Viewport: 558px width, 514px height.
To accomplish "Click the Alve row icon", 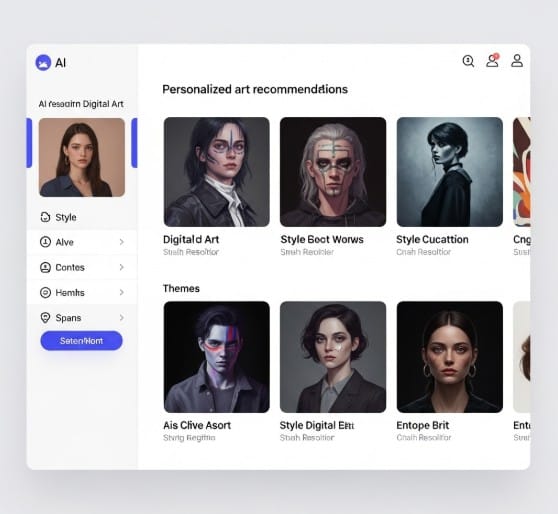I will pyautogui.click(x=45, y=242).
